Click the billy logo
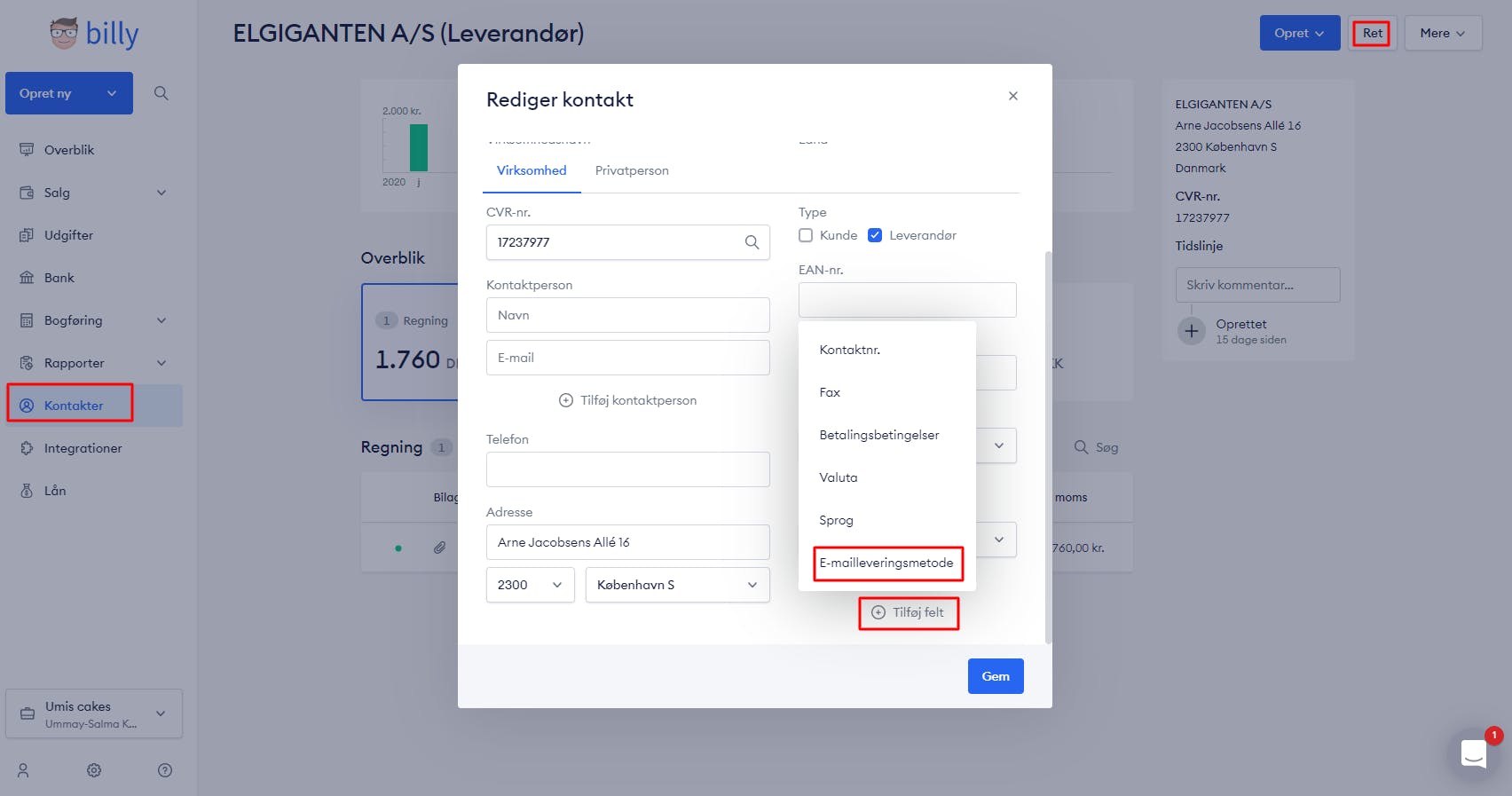Screen dimensions: 1512x796 coord(94,34)
